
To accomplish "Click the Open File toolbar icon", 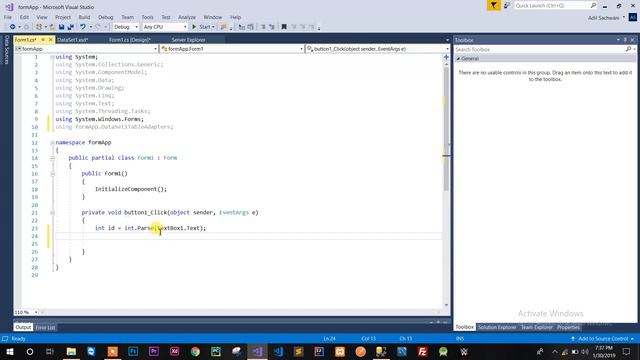I will (x=52, y=27).
